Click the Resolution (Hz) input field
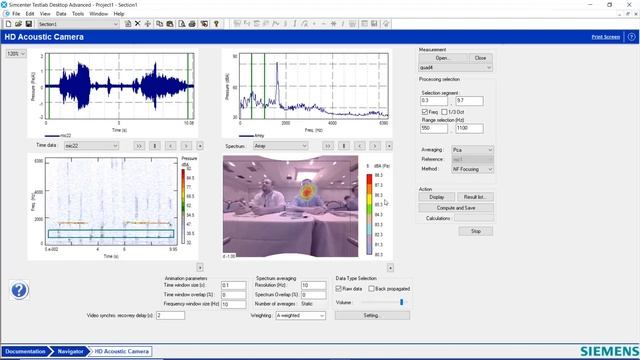The width and height of the screenshot is (640, 360). click(313, 285)
